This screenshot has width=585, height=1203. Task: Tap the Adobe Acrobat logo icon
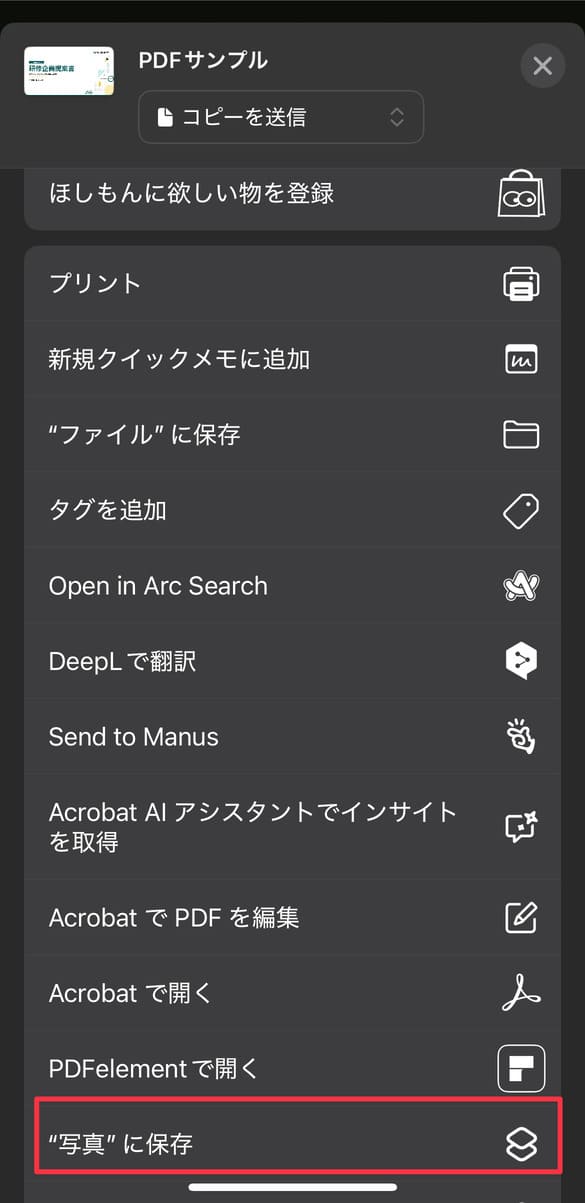pos(521,993)
